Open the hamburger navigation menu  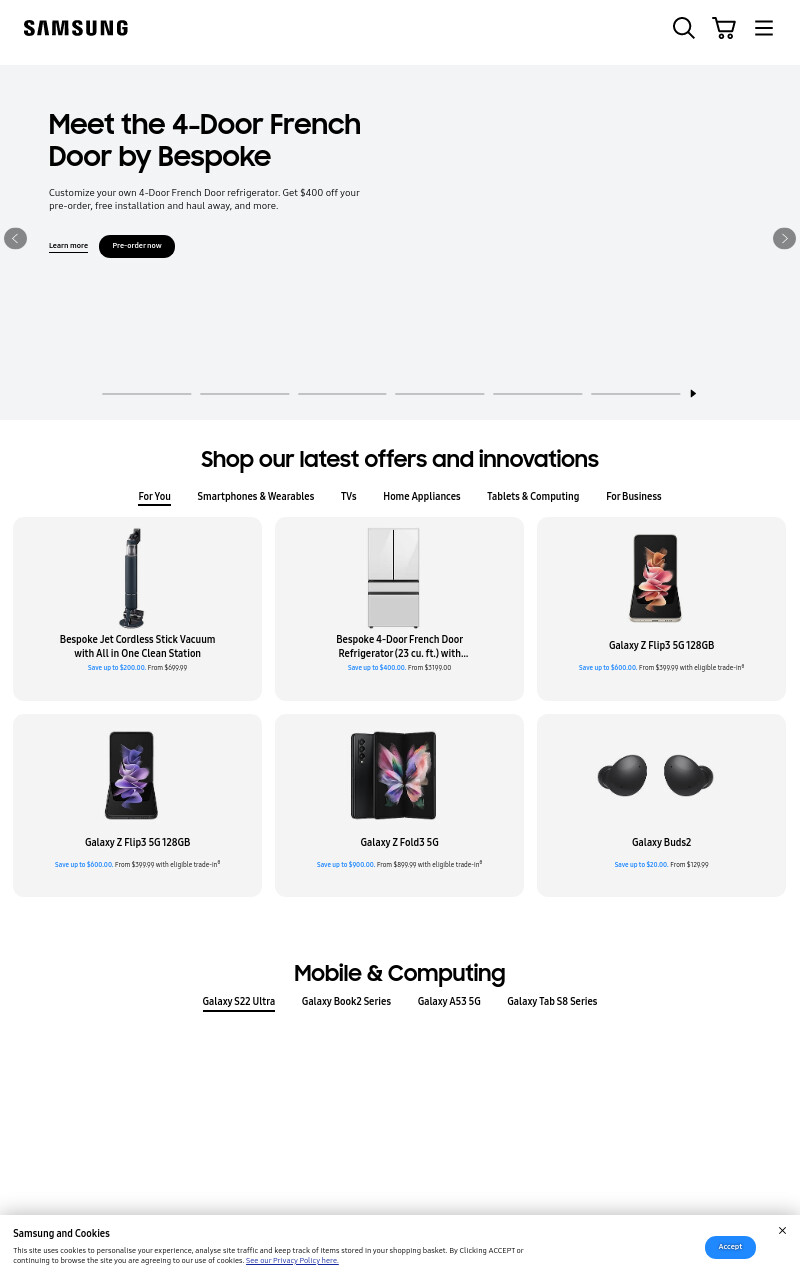764,28
